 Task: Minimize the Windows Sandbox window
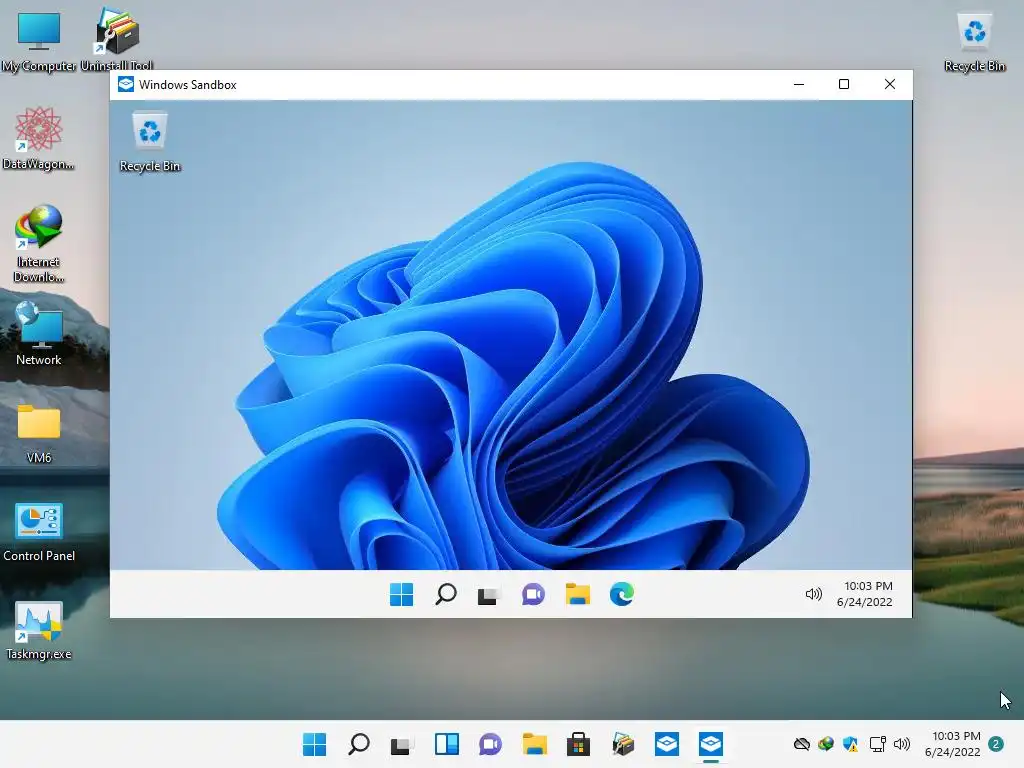[x=799, y=84]
